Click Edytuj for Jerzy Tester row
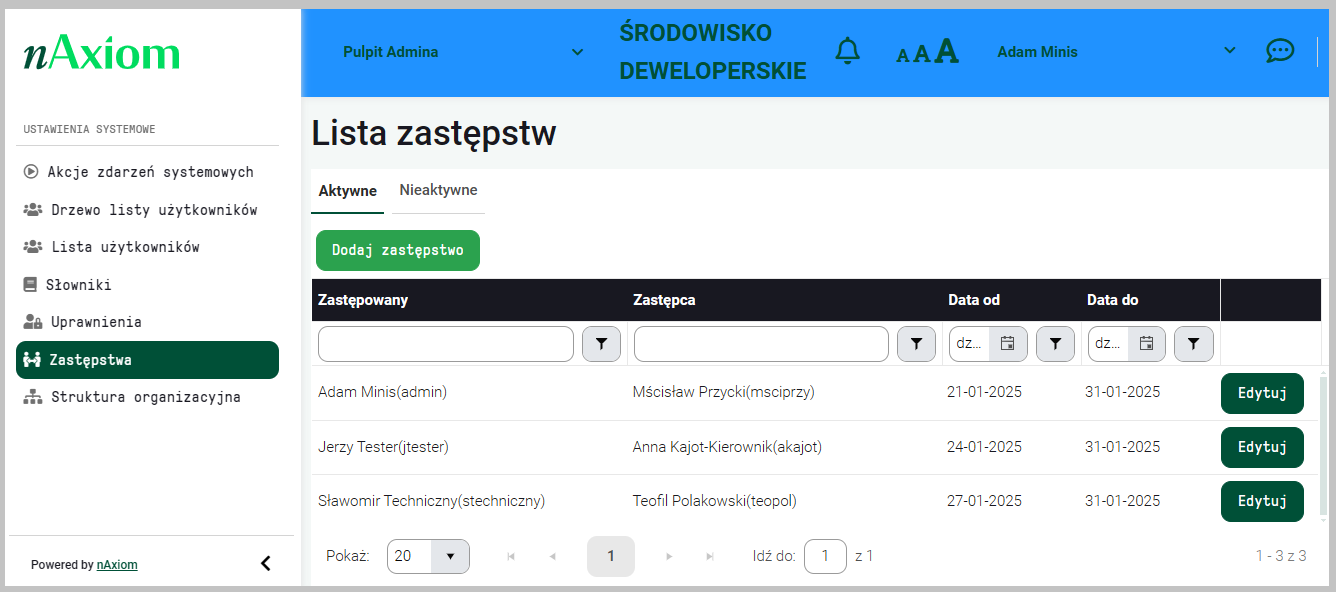 pyautogui.click(x=1262, y=447)
